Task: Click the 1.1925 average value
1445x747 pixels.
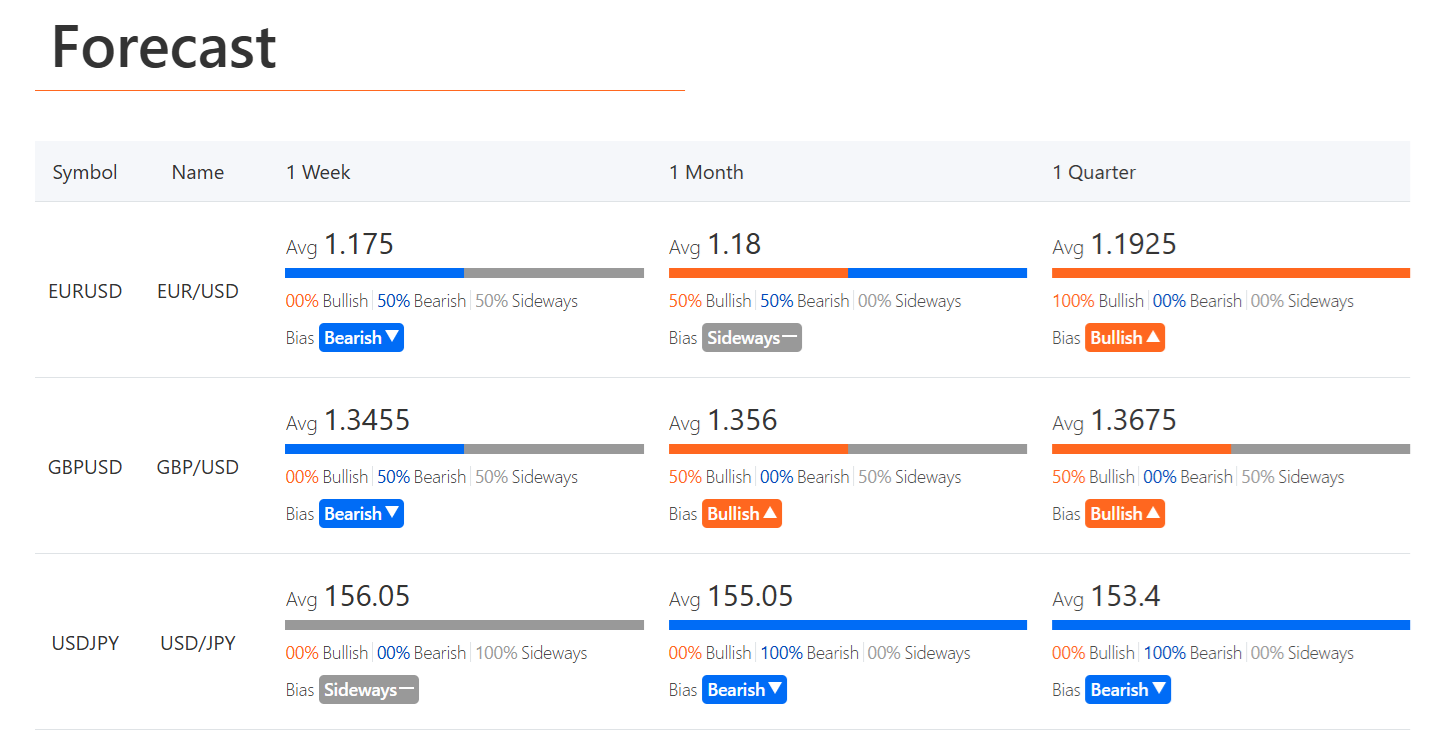Action: click(1133, 244)
